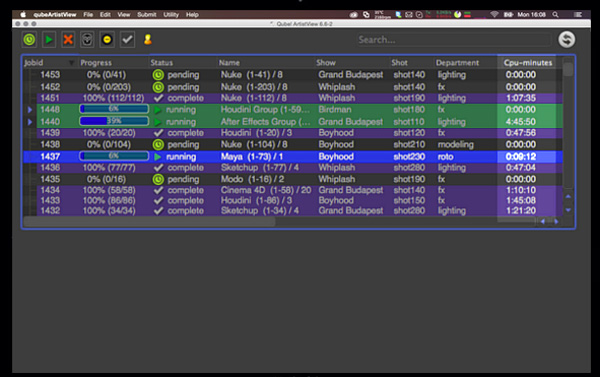Open the Submit menu
The width and height of the screenshot is (600, 377).
147,15
